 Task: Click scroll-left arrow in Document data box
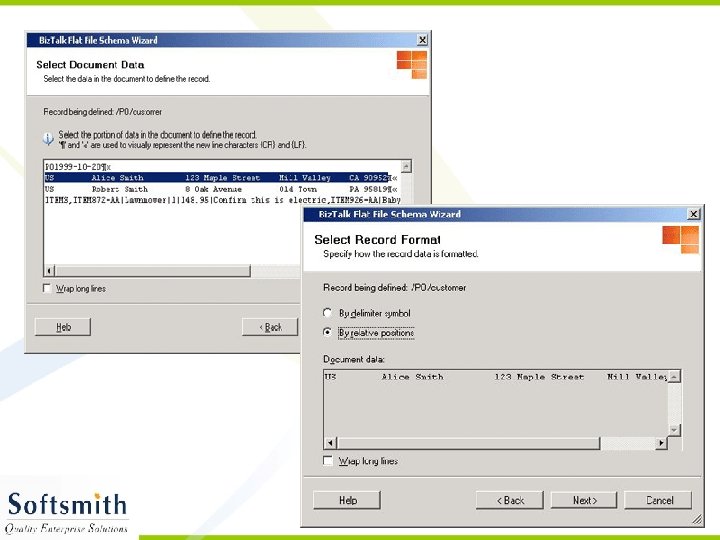point(330,443)
